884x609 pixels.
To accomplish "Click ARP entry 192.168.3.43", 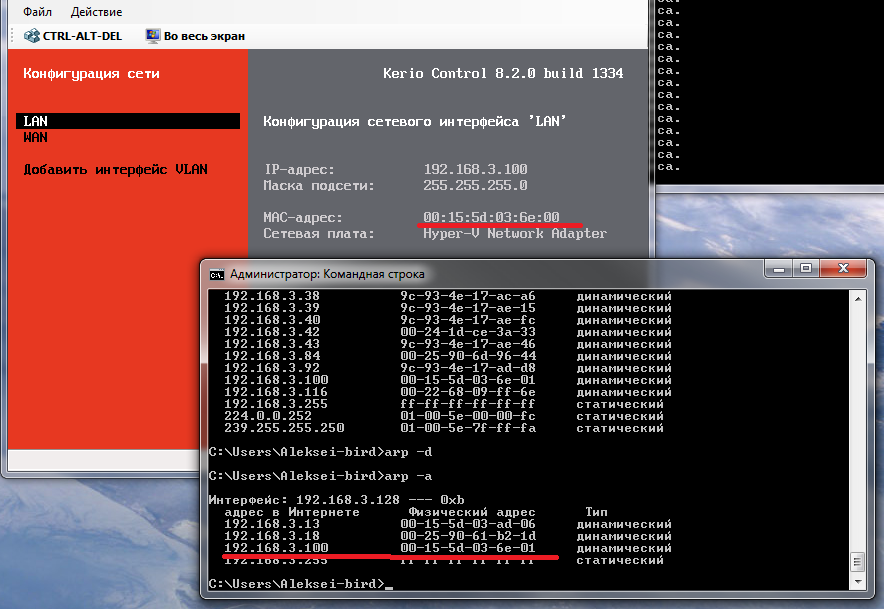I will coord(272,344).
